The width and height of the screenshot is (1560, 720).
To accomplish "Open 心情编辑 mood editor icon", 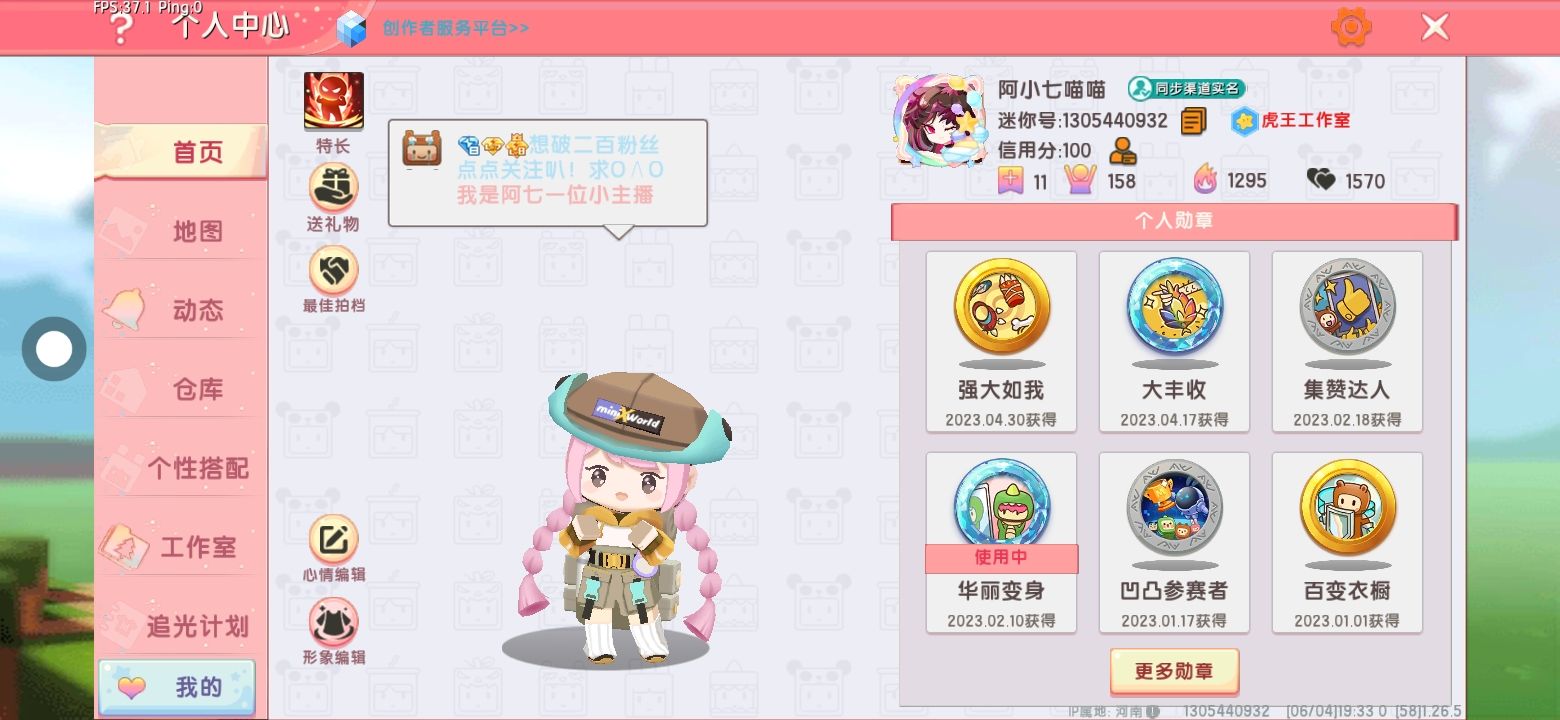I will (x=334, y=540).
